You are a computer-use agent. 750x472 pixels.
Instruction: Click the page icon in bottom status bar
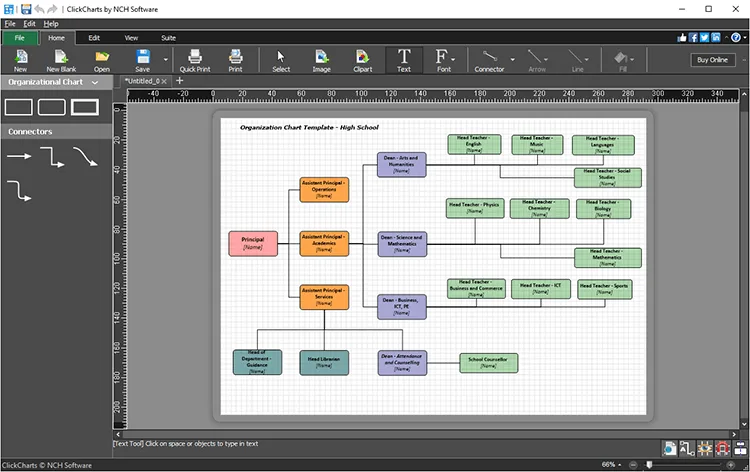pyautogui.click(x=670, y=449)
